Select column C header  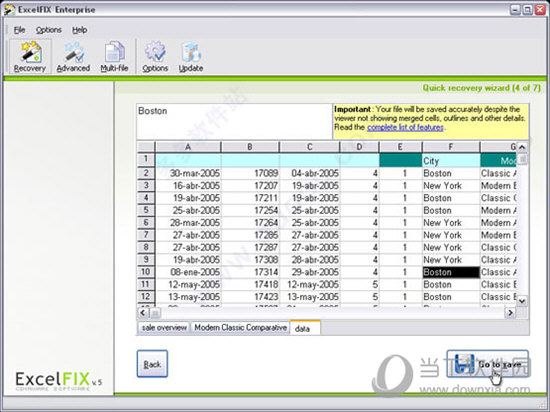click(310, 147)
